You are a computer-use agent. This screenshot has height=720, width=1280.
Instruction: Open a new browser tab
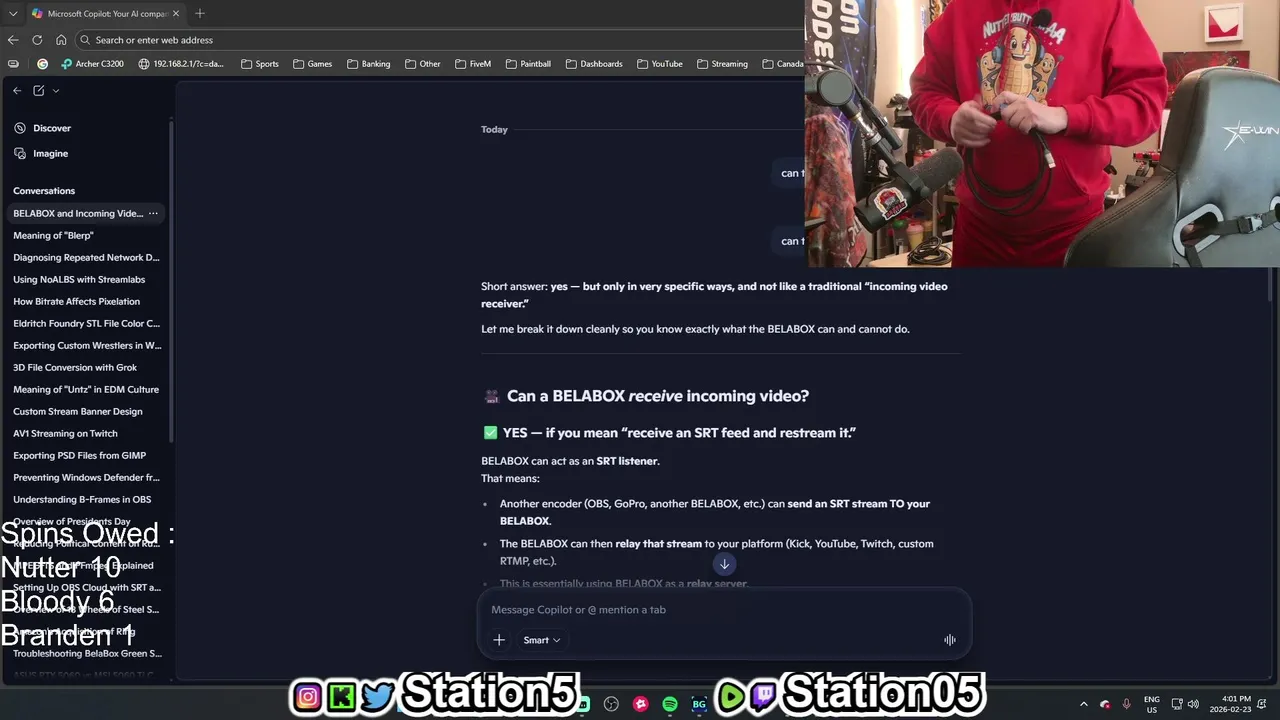click(200, 13)
